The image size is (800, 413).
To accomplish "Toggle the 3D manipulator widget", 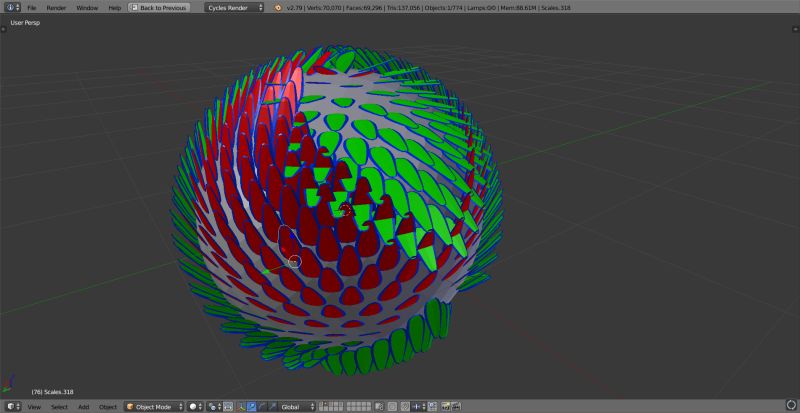I will tap(242, 406).
